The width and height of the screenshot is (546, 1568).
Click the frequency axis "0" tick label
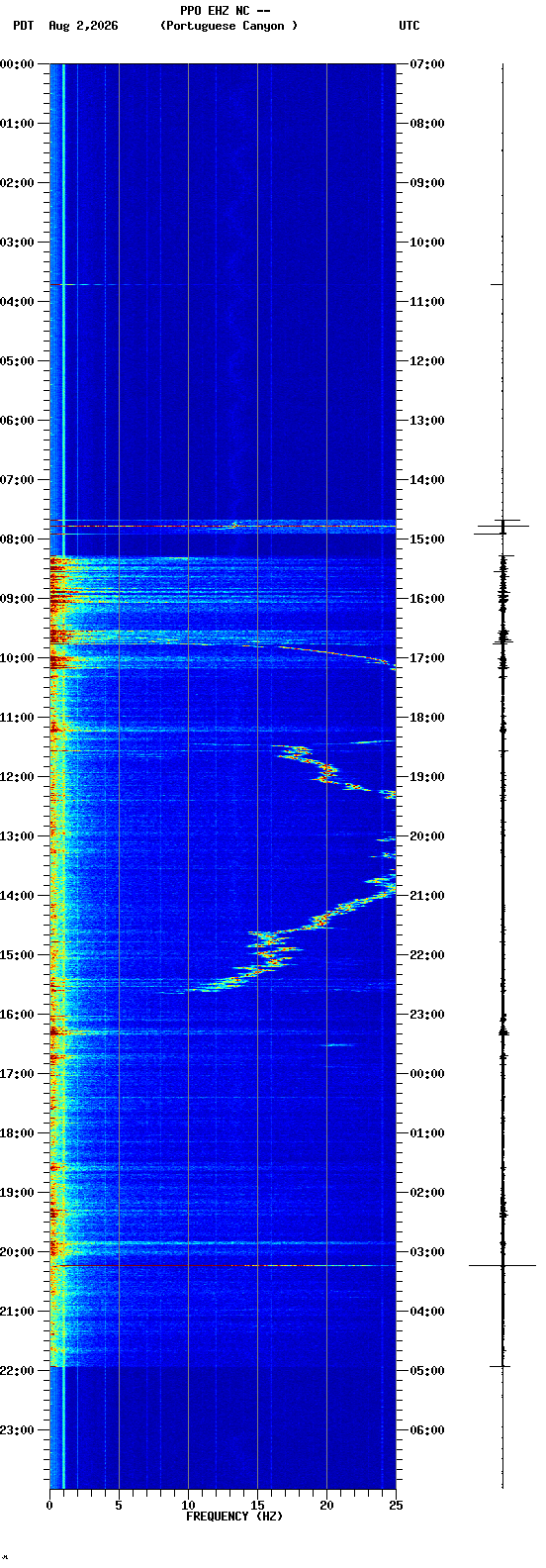tap(49, 1506)
